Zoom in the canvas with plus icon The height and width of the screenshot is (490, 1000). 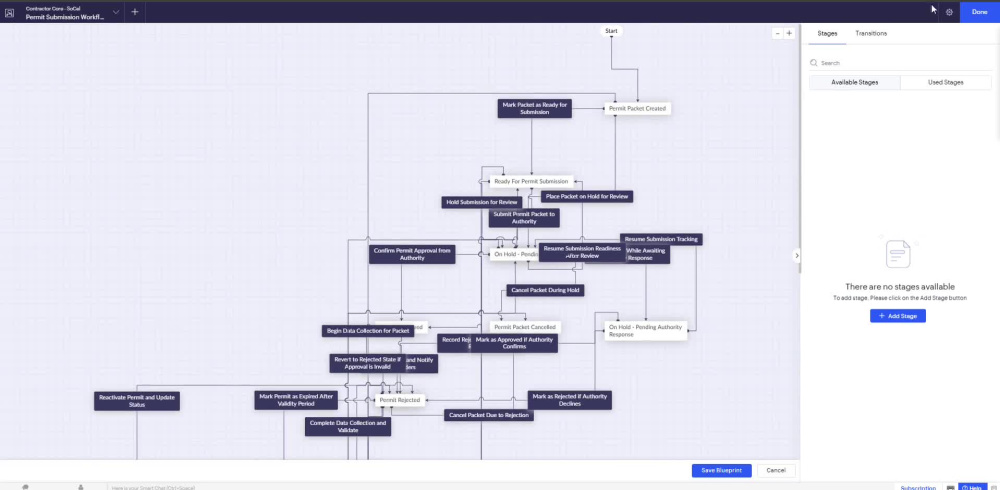pos(789,33)
